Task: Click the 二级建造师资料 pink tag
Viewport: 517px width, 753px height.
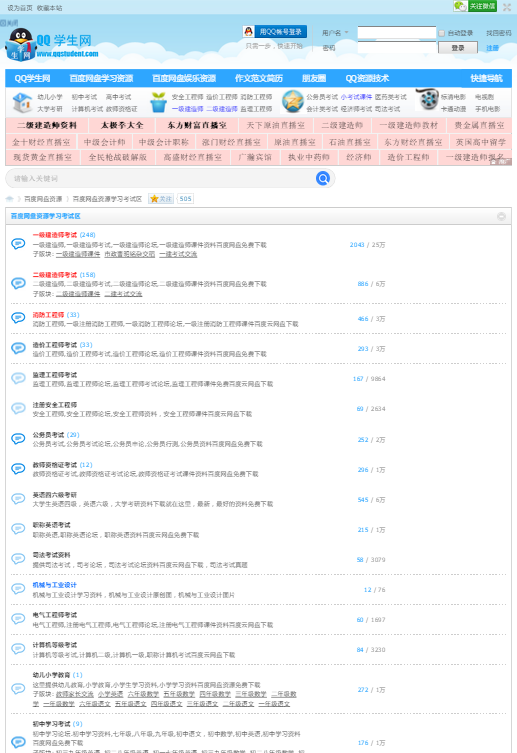Action: click(x=47, y=125)
